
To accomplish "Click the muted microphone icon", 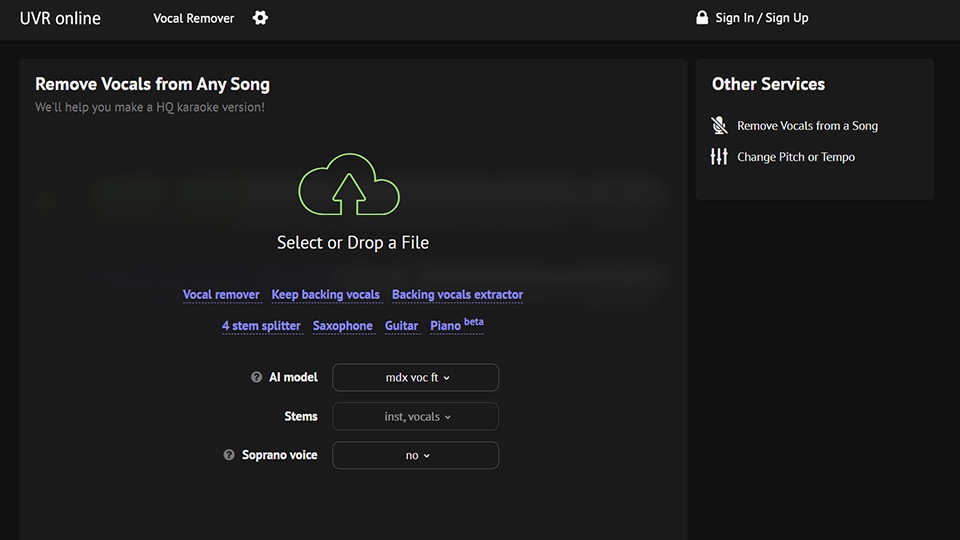I will (719, 125).
